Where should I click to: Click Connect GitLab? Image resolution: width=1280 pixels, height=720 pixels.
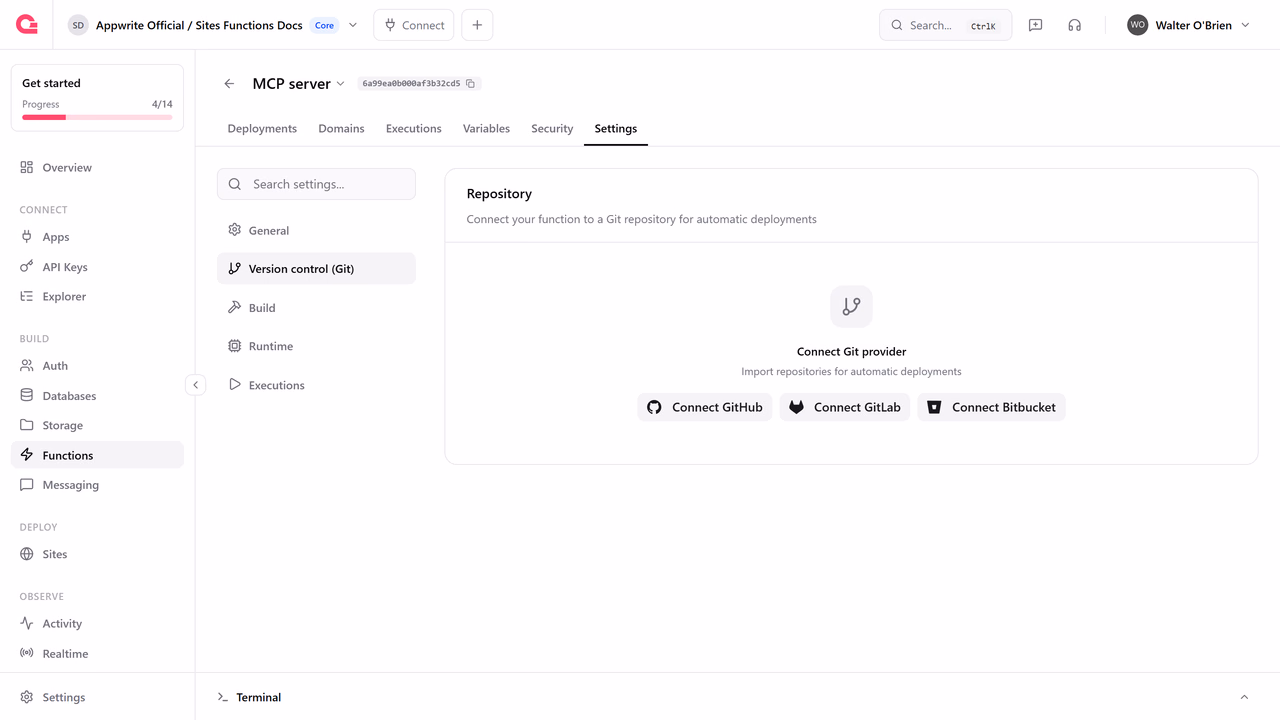click(845, 407)
